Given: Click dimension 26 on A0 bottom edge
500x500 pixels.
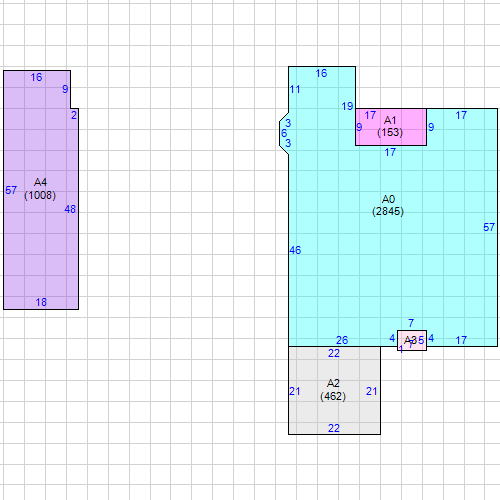Looking at the screenshot, I should [x=342, y=340].
